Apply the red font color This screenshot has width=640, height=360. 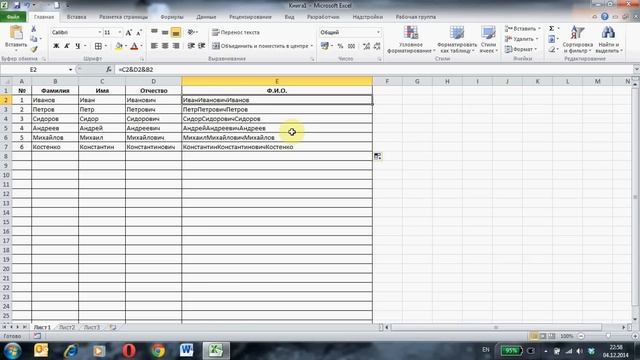134,46
